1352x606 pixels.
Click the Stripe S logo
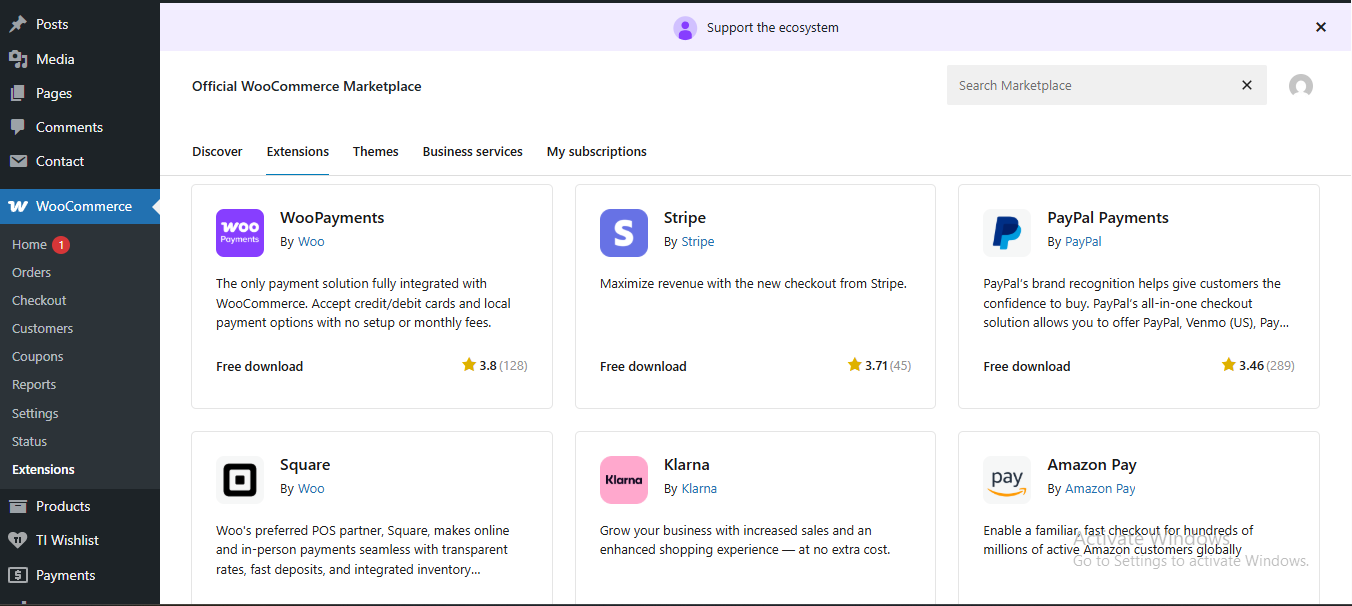pos(624,233)
